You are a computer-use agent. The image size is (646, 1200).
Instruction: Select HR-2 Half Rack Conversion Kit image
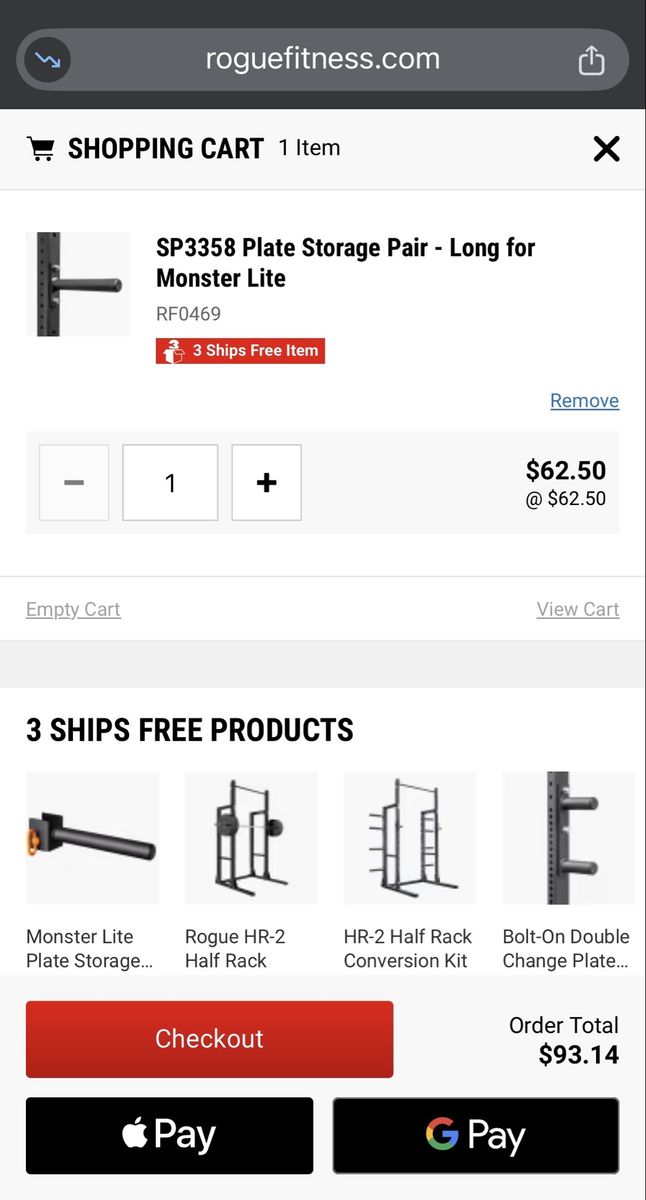point(410,837)
